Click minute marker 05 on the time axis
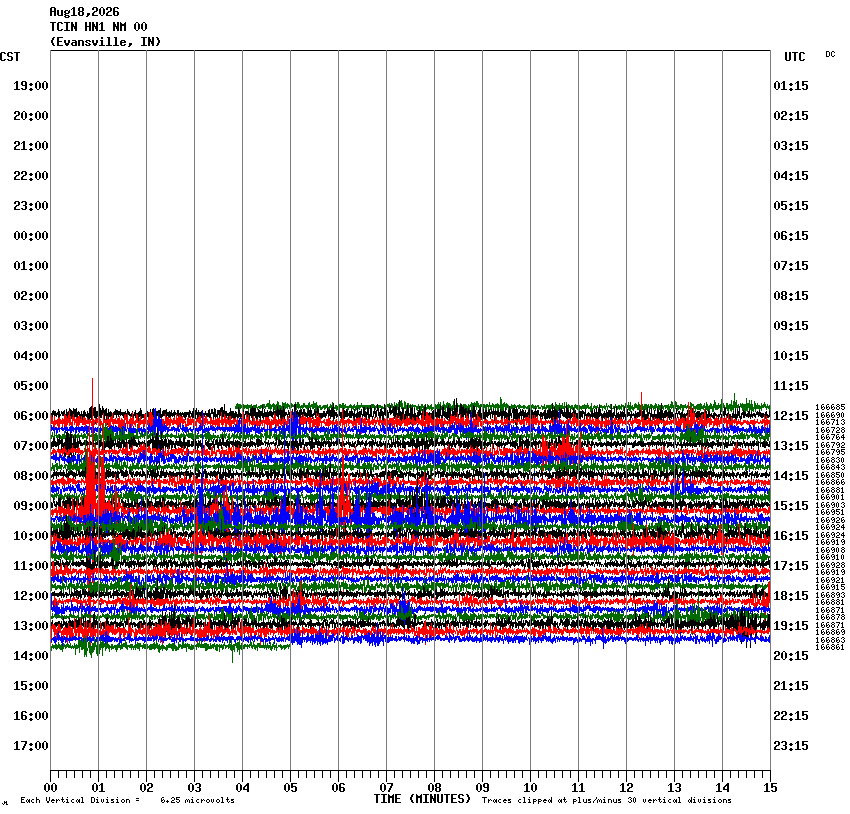850x814 pixels. point(290,788)
